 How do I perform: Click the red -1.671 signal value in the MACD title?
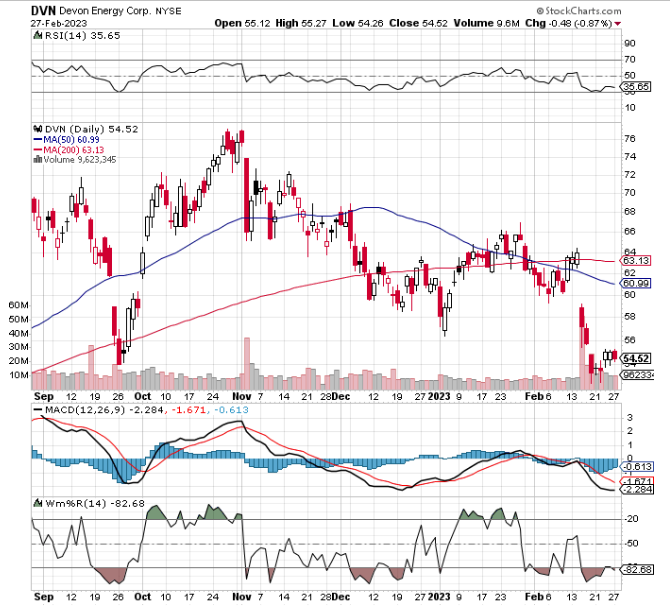190,410
